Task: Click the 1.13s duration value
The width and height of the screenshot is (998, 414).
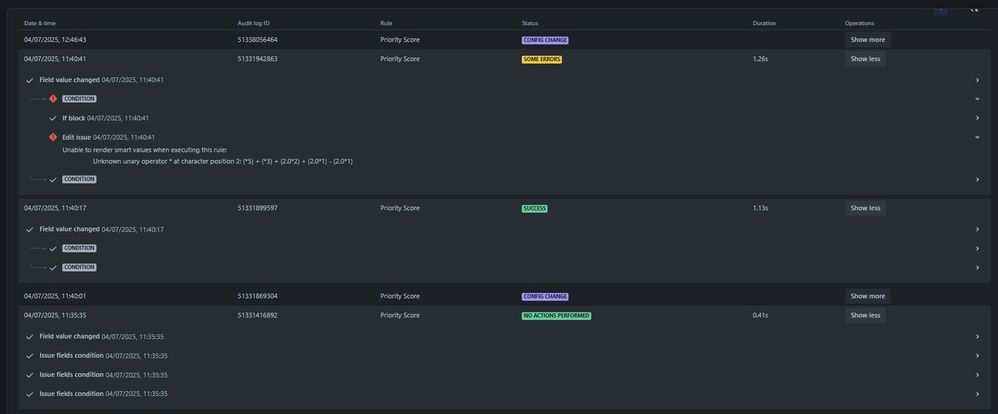Action: [x=760, y=208]
